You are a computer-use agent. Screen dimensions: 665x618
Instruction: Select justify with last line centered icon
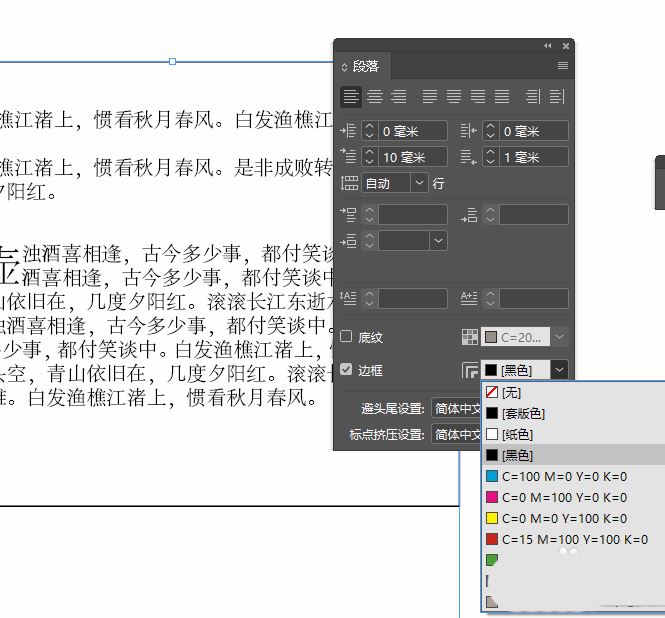[x=454, y=96]
